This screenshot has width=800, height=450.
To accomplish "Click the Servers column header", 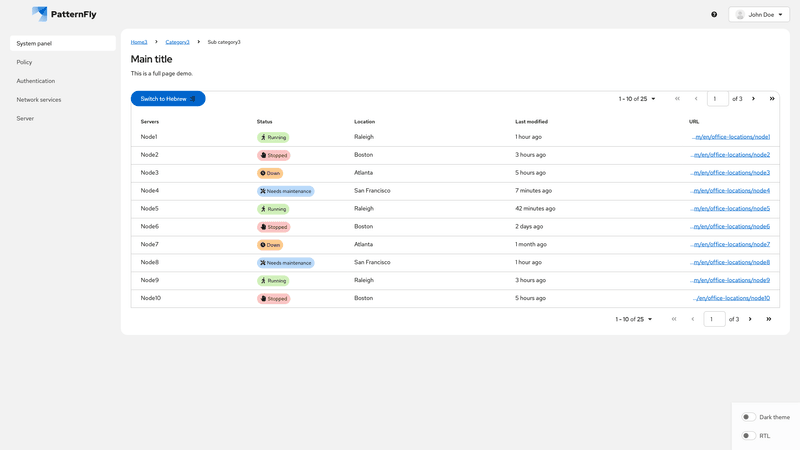I will tap(149, 121).
